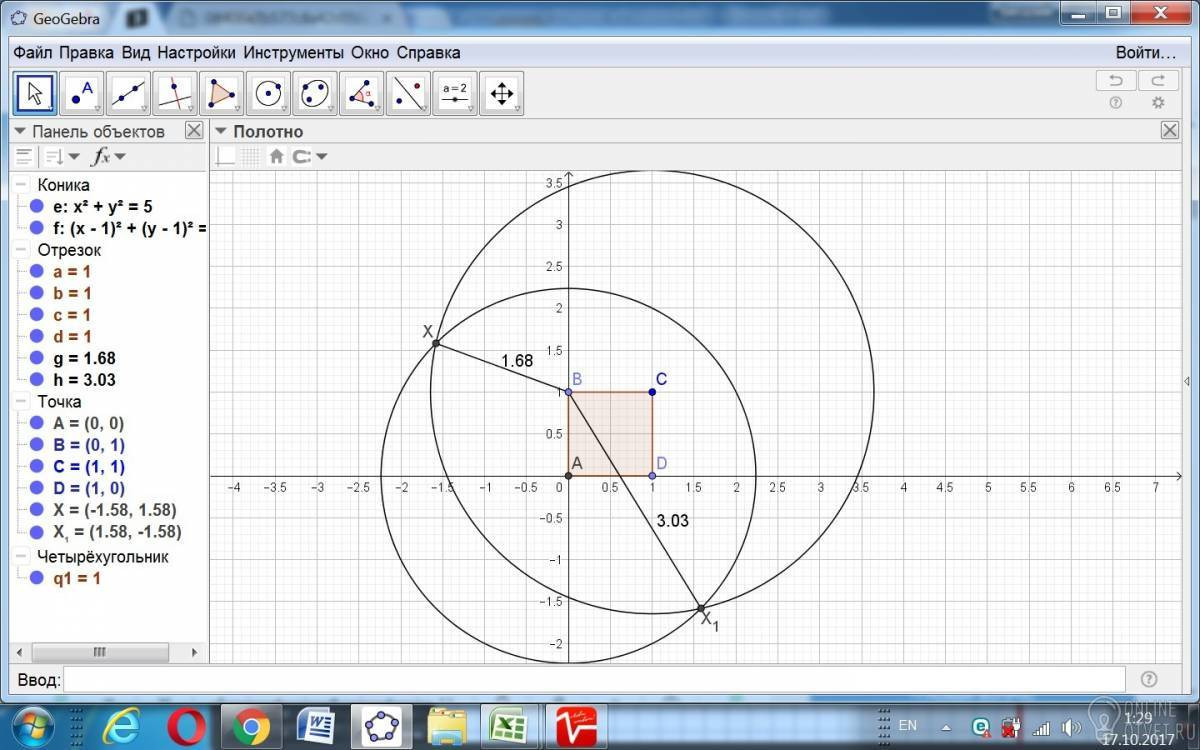Open input help icon beside Ввод field
This screenshot has height=750, width=1200.
pyautogui.click(x=1148, y=679)
